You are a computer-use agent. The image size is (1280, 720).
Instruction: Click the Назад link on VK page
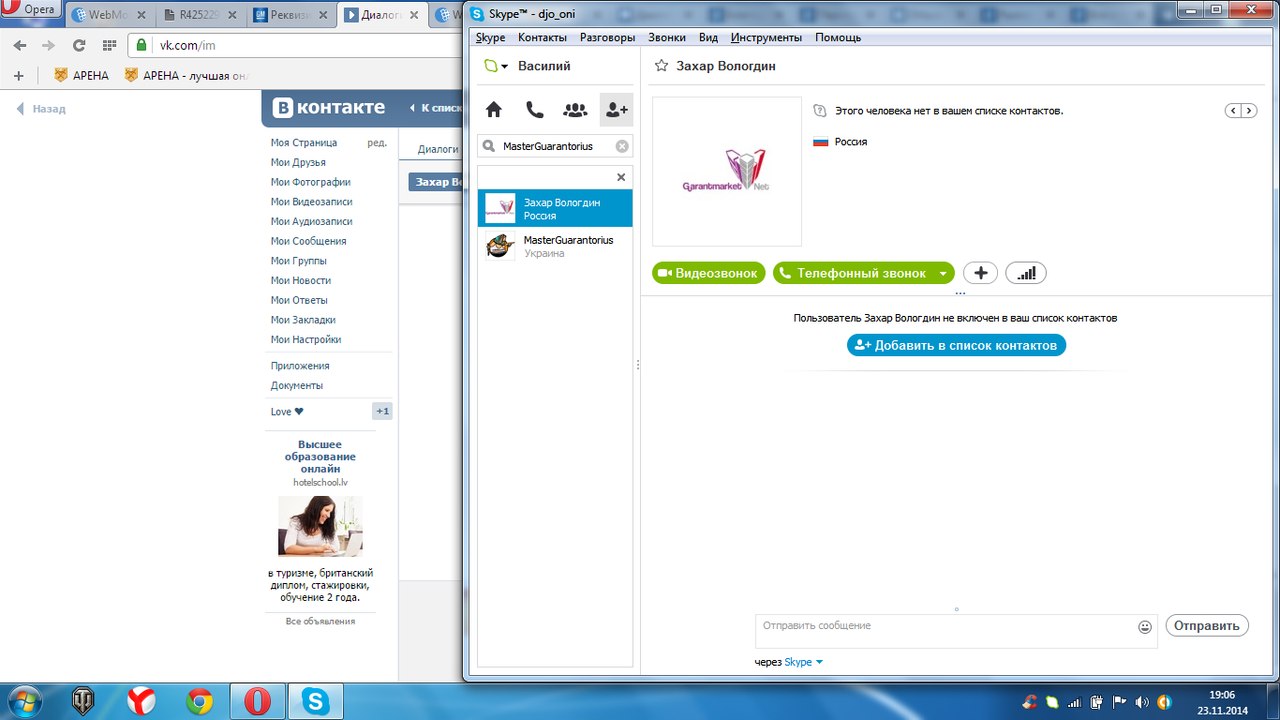[41, 108]
